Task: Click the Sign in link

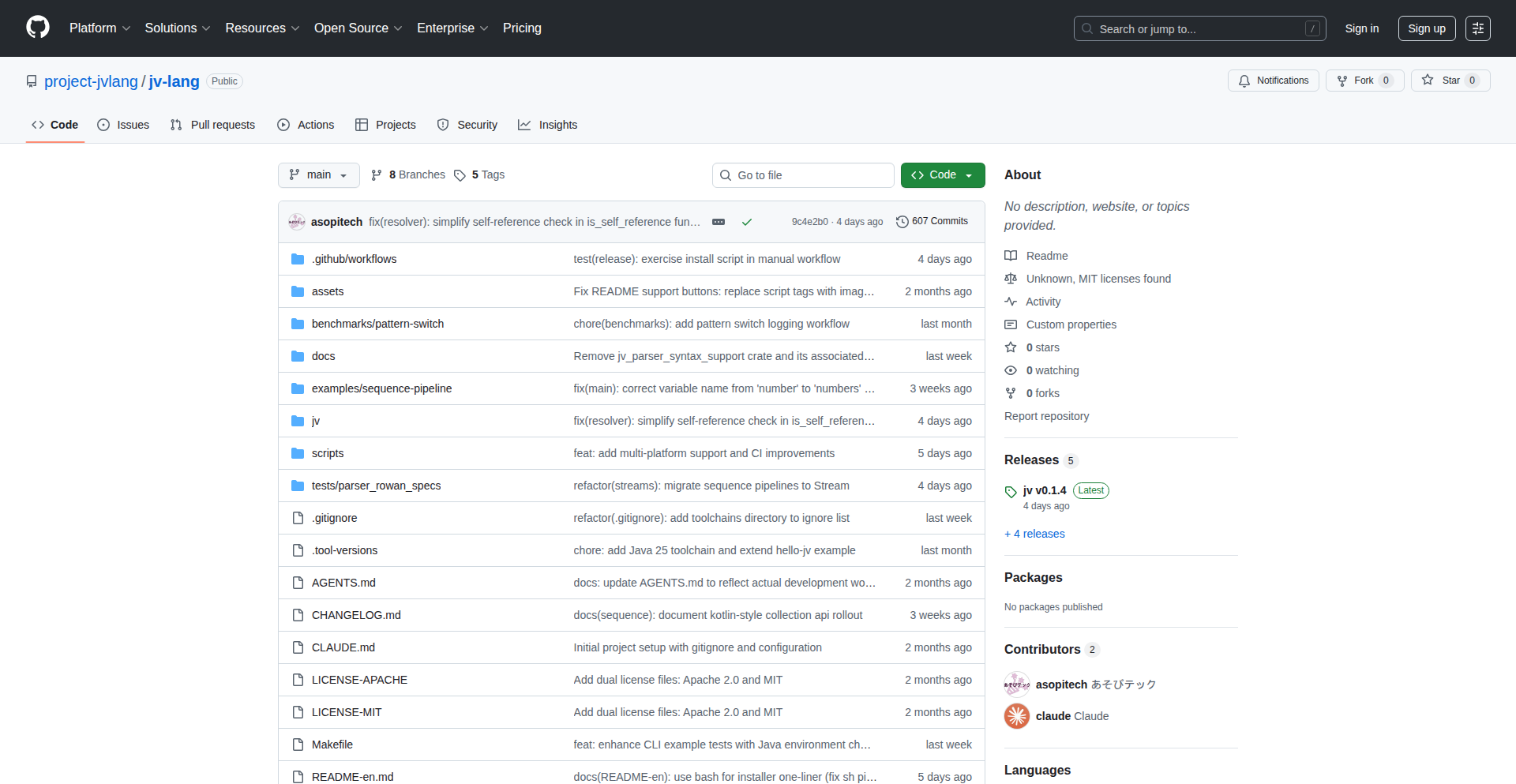Action: [1362, 28]
